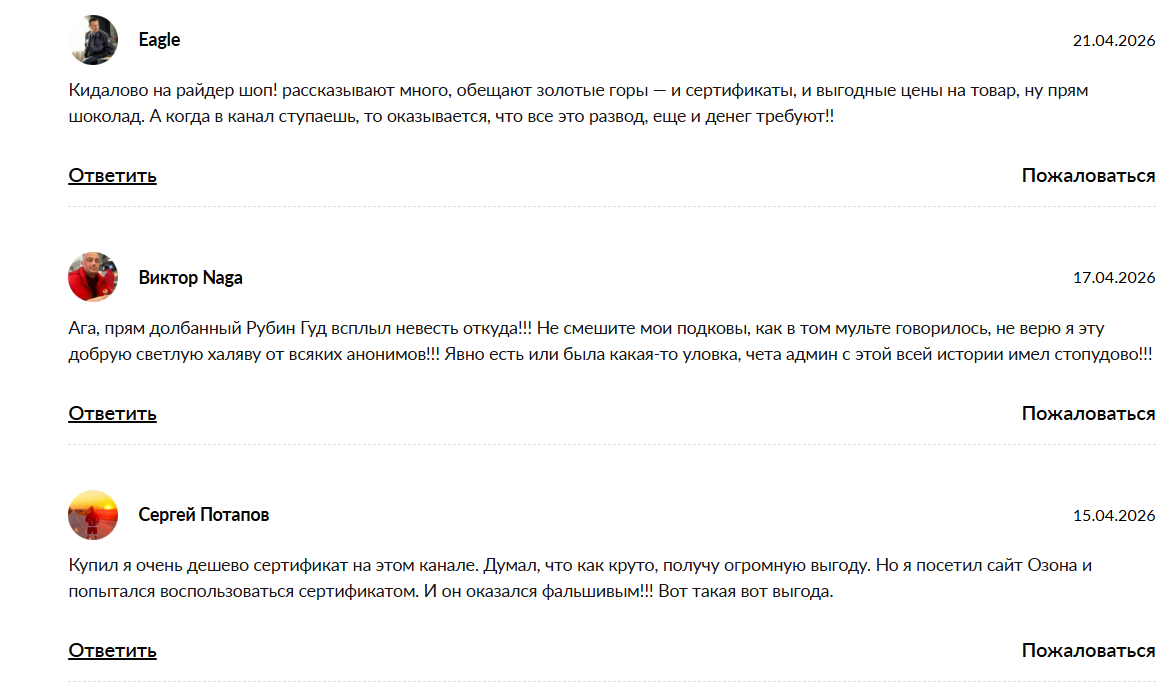Report Сергей Потапов's comment
Image resolution: width=1171 pixels, height=697 pixels.
tap(1088, 651)
